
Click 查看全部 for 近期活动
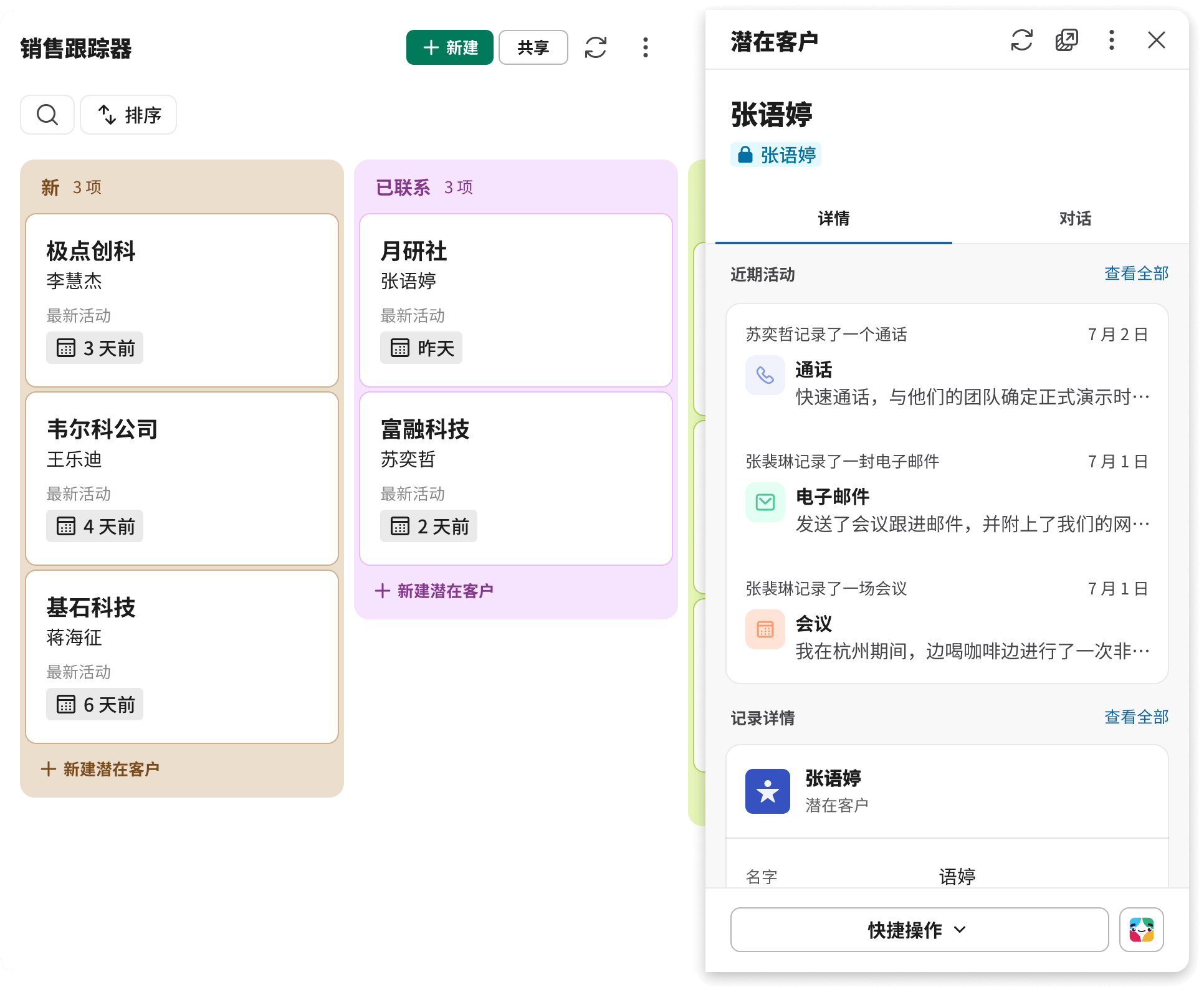tap(1136, 274)
